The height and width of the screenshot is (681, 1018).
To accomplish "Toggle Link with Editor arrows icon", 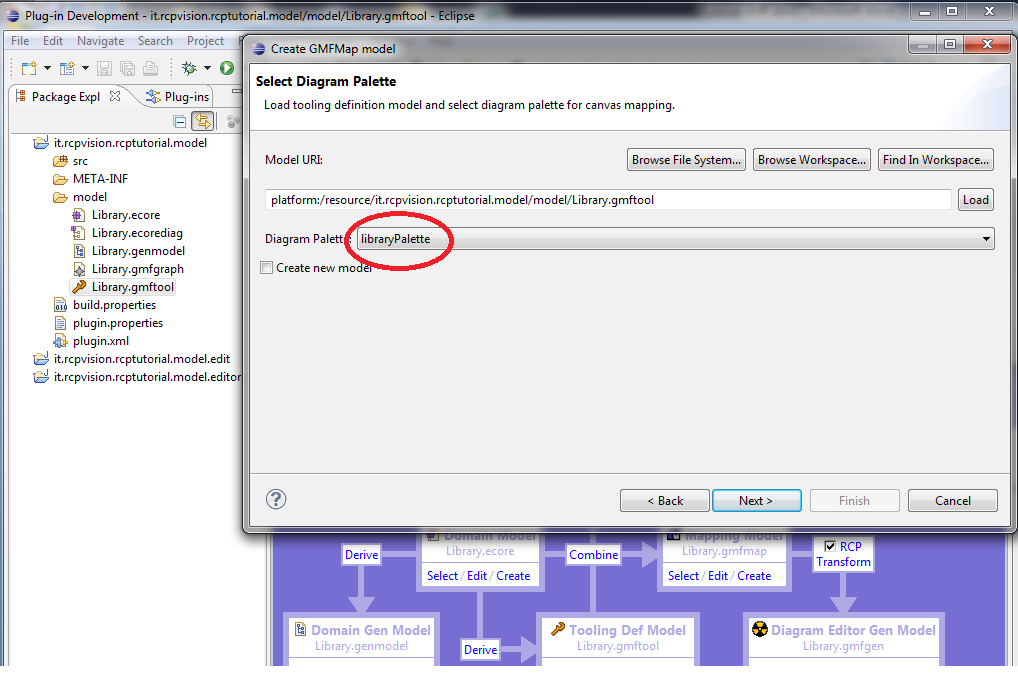I will [203, 121].
